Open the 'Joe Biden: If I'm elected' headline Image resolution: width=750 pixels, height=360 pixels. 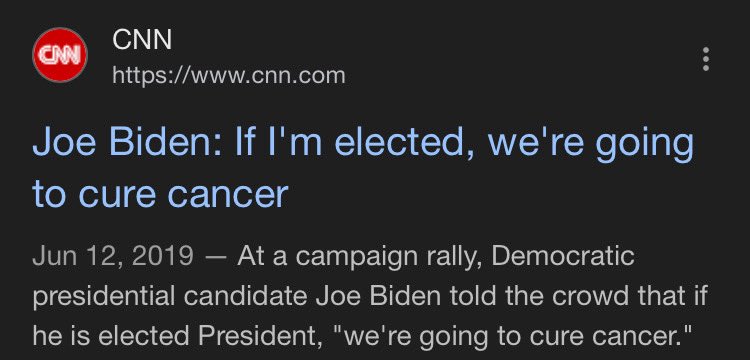363,168
